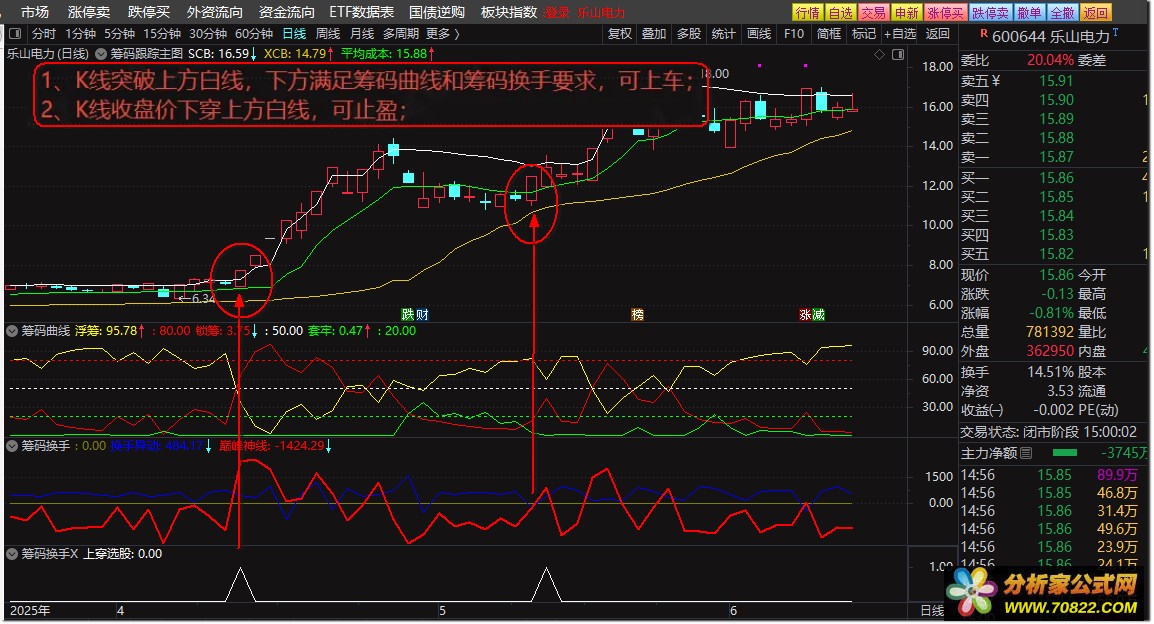Click the blue 撤单 button
Viewport: 1154px width, 624px height.
pos(1030,13)
